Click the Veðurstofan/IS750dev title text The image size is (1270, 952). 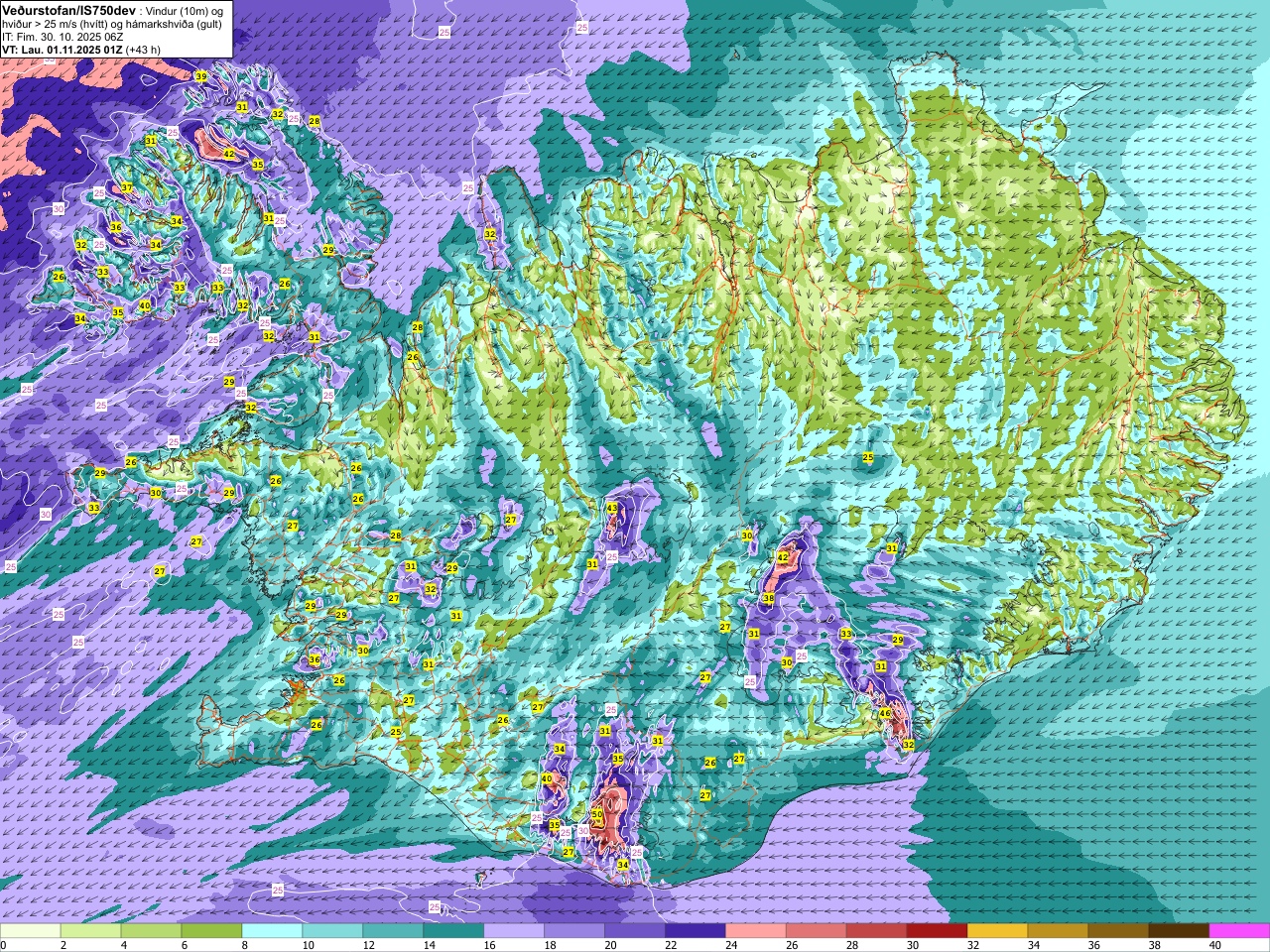tap(68, 9)
